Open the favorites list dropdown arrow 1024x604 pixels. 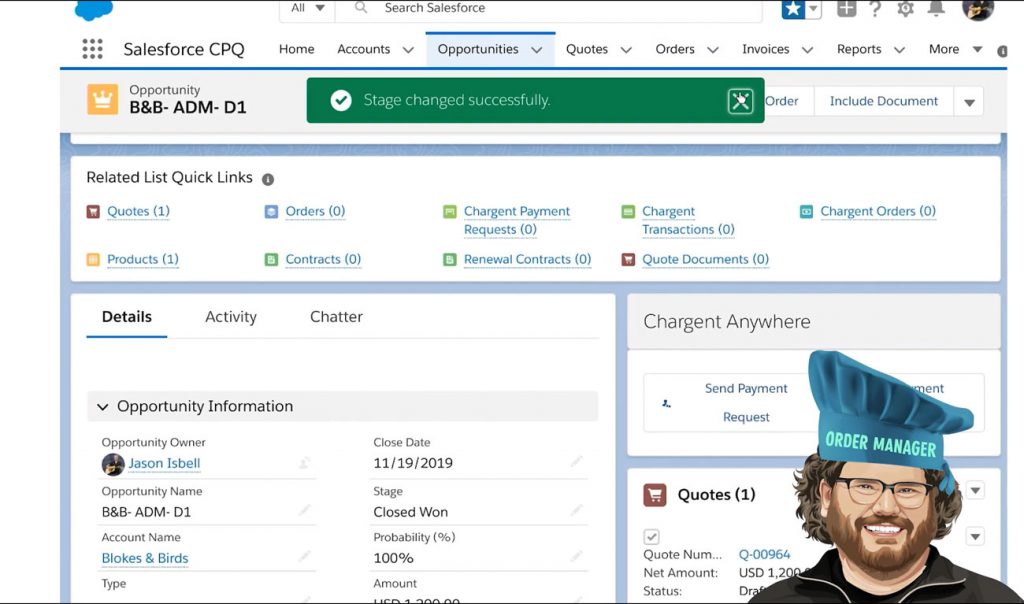(x=813, y=8)
